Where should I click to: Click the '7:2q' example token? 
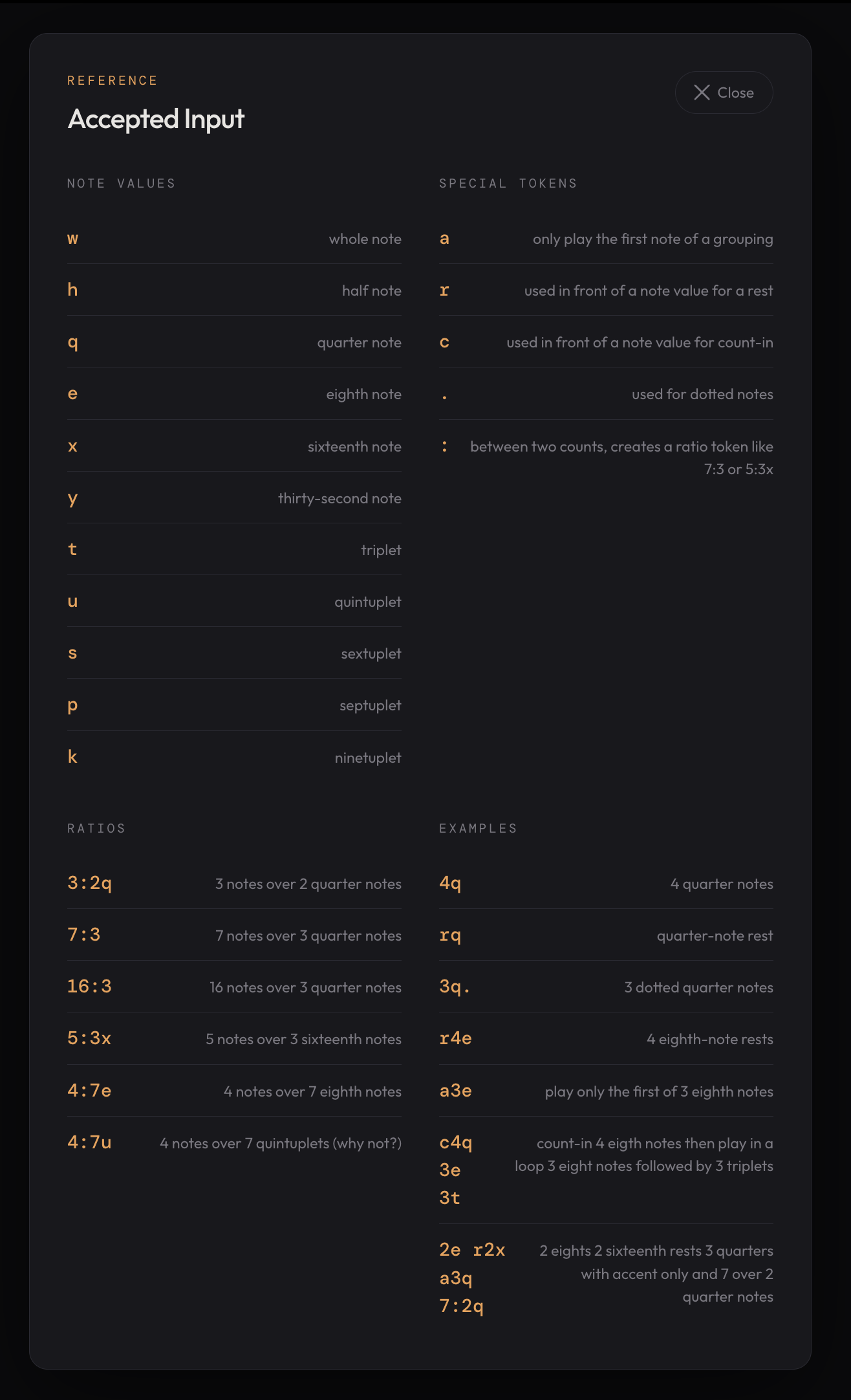tap(461, 1306)
